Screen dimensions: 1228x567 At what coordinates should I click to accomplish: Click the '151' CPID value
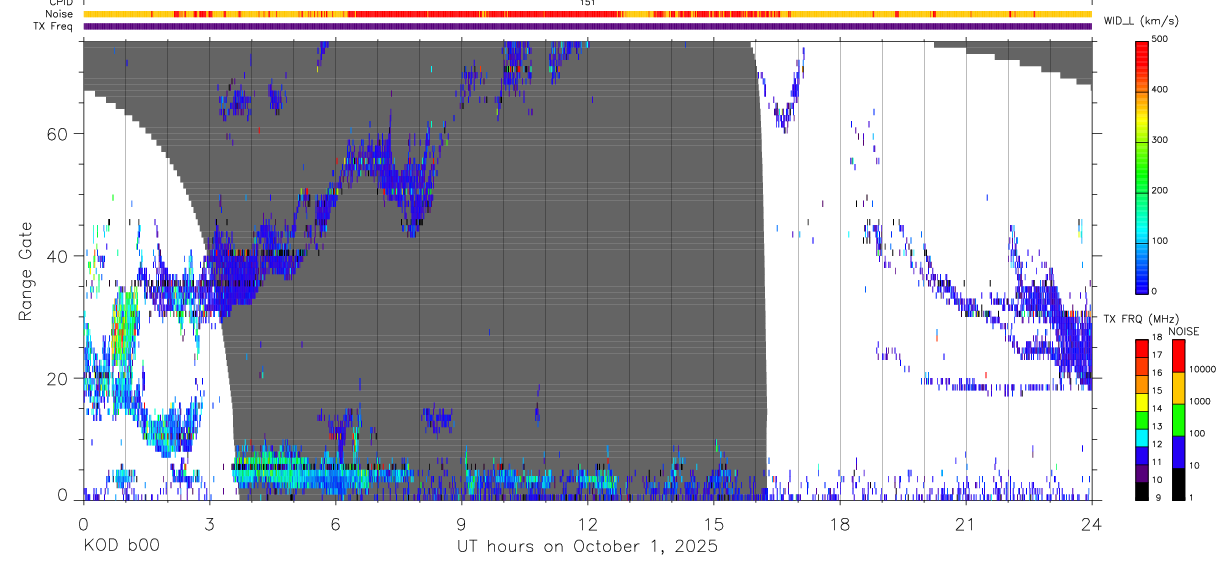pos(587,3)
